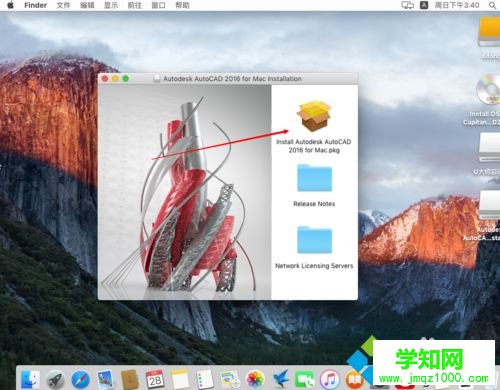Image resolution: width=500 pixels, height=390 pixels.
Task: Open Reminders from the Dock
Action: coord(204,379)
